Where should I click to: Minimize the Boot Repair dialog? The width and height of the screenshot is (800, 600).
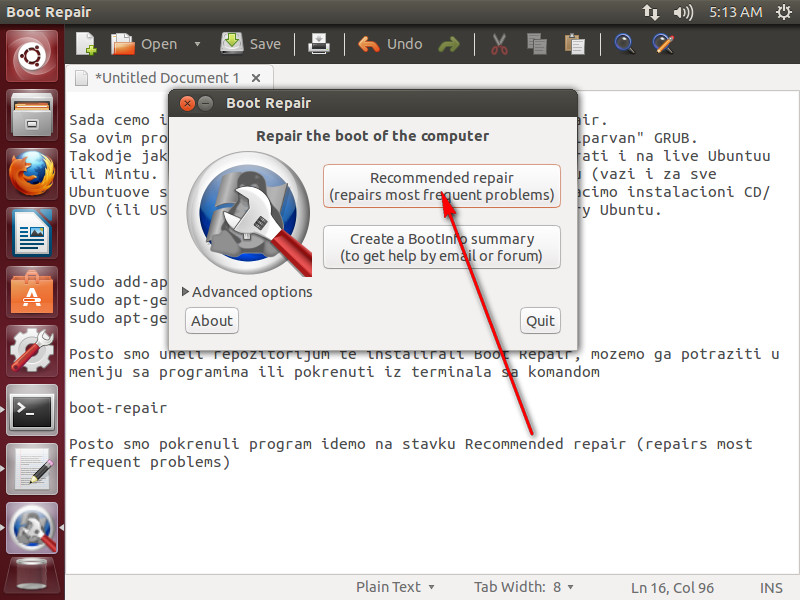[206, 104]
